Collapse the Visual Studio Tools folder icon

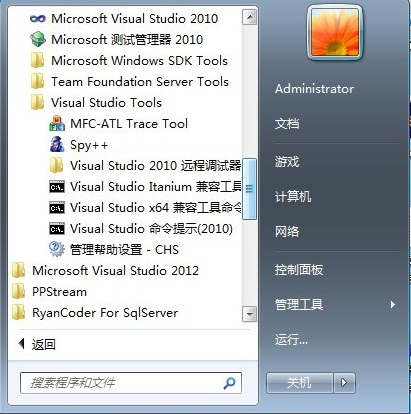point(37,103)
